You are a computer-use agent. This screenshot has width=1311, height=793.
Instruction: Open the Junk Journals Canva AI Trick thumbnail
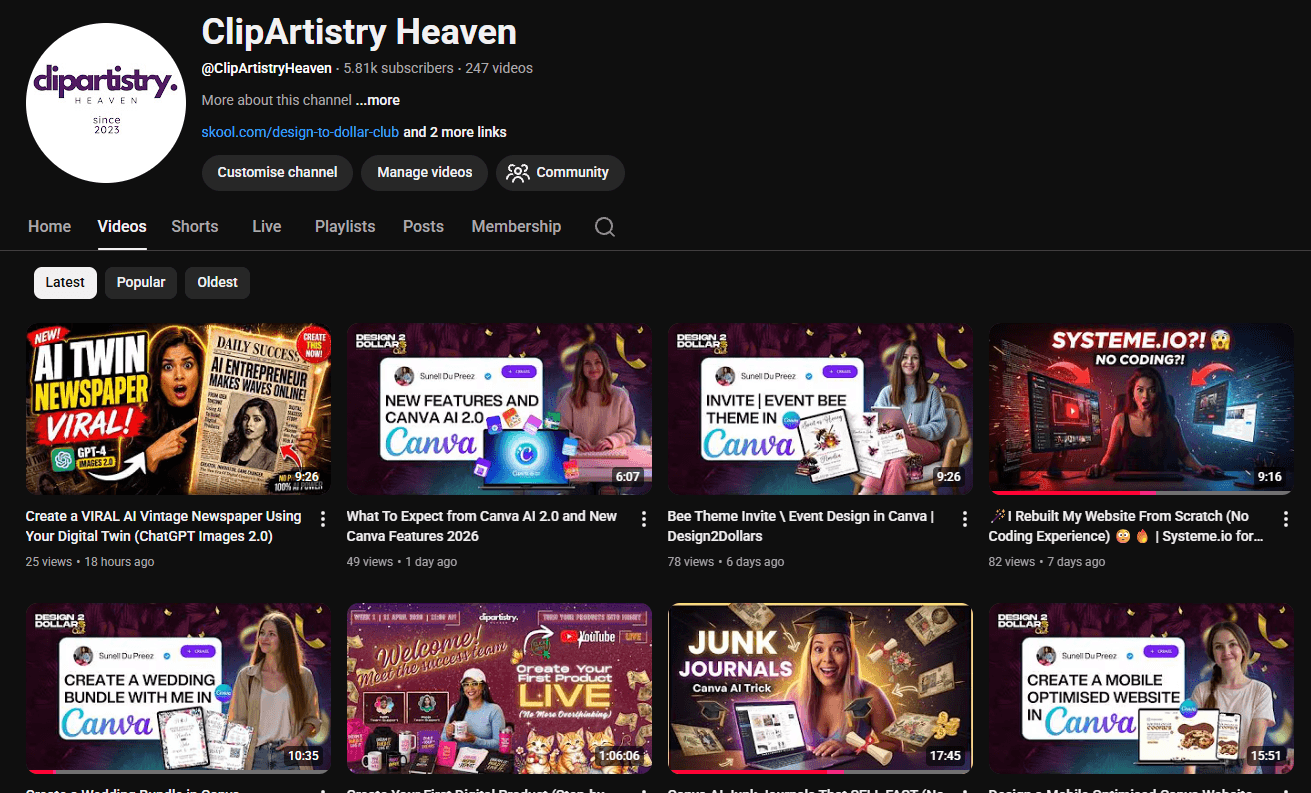coord(820,688)
